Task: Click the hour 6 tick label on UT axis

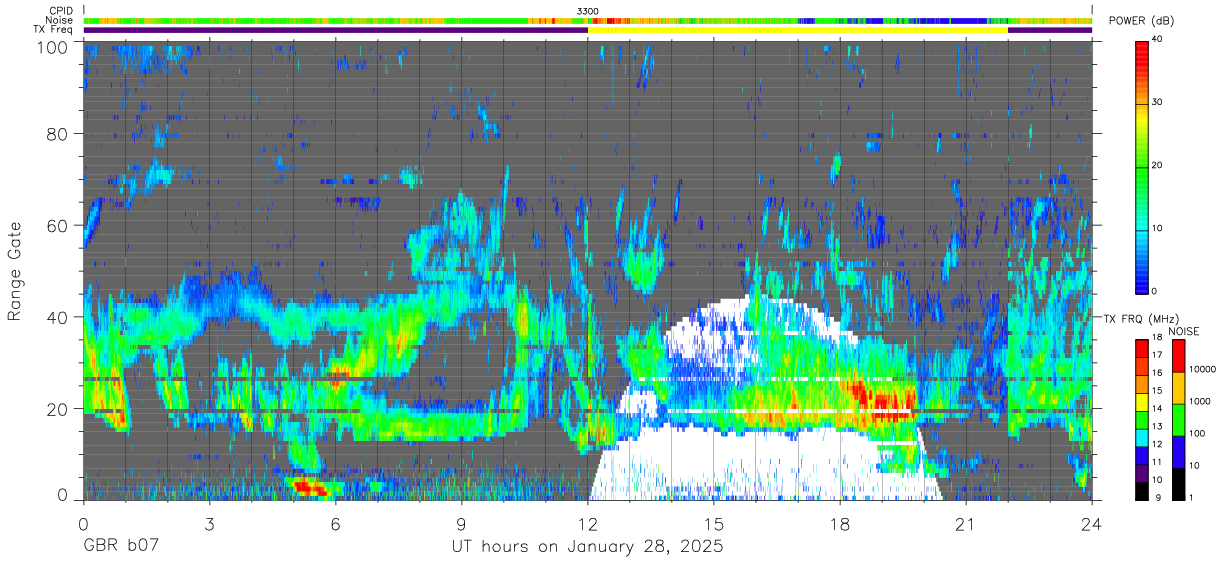Action: click(x=336, y=524)
